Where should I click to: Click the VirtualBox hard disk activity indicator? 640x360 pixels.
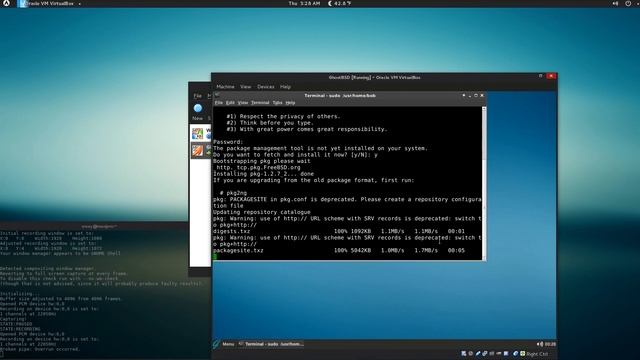pos(464,353)
